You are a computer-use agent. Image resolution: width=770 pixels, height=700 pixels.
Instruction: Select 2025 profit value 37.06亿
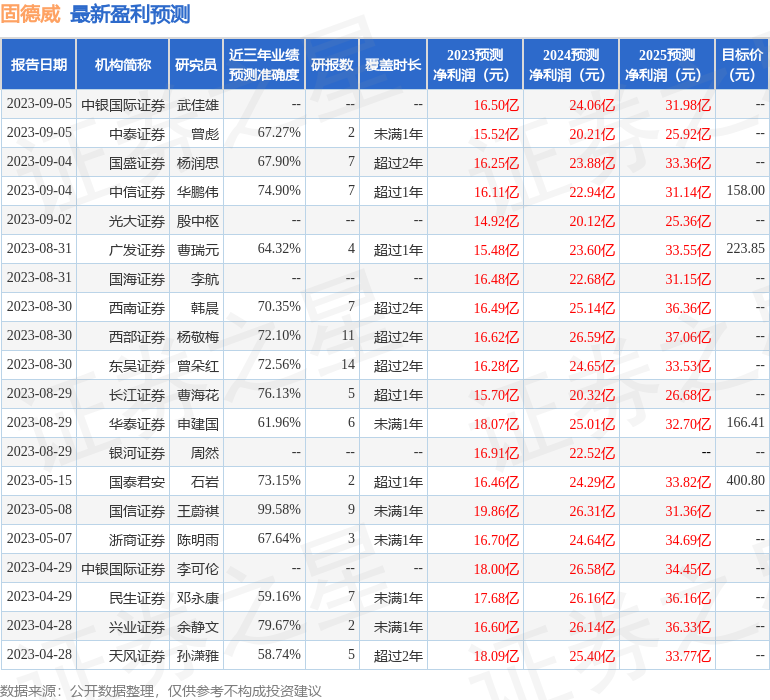point(688,337)
